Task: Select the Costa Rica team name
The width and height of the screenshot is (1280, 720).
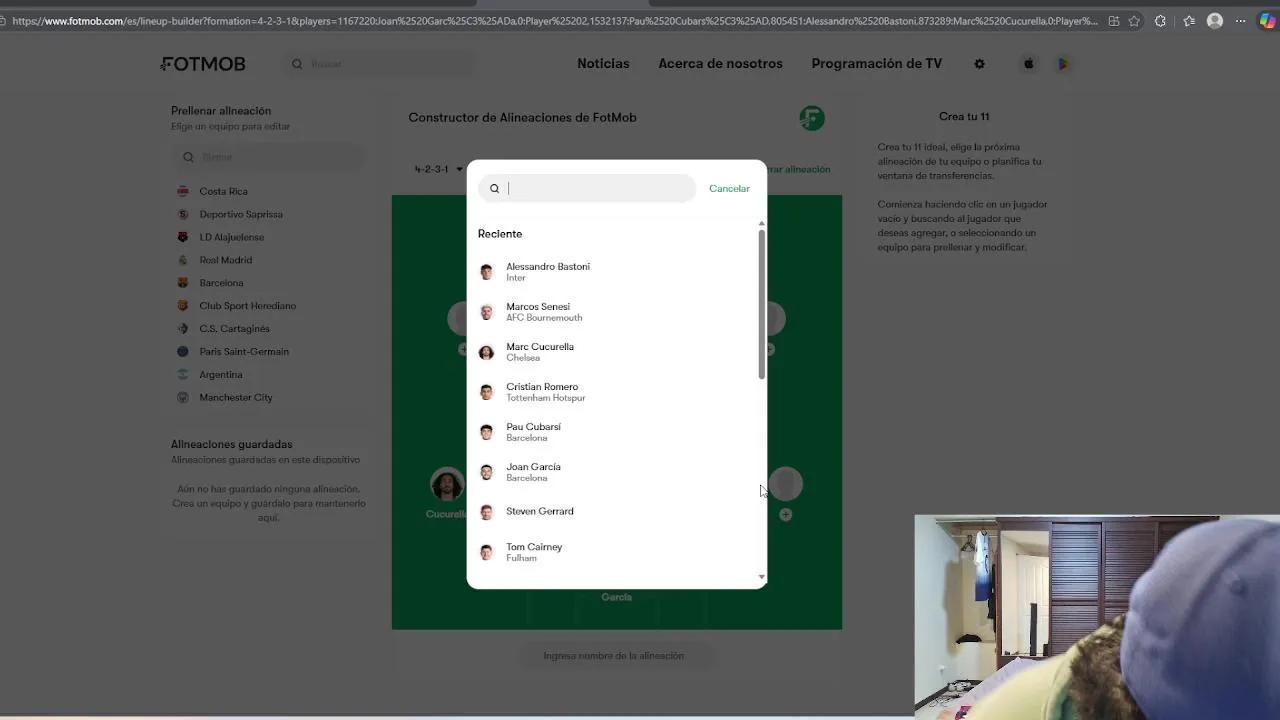Action: pyautogui.click(x=223, y=191)
